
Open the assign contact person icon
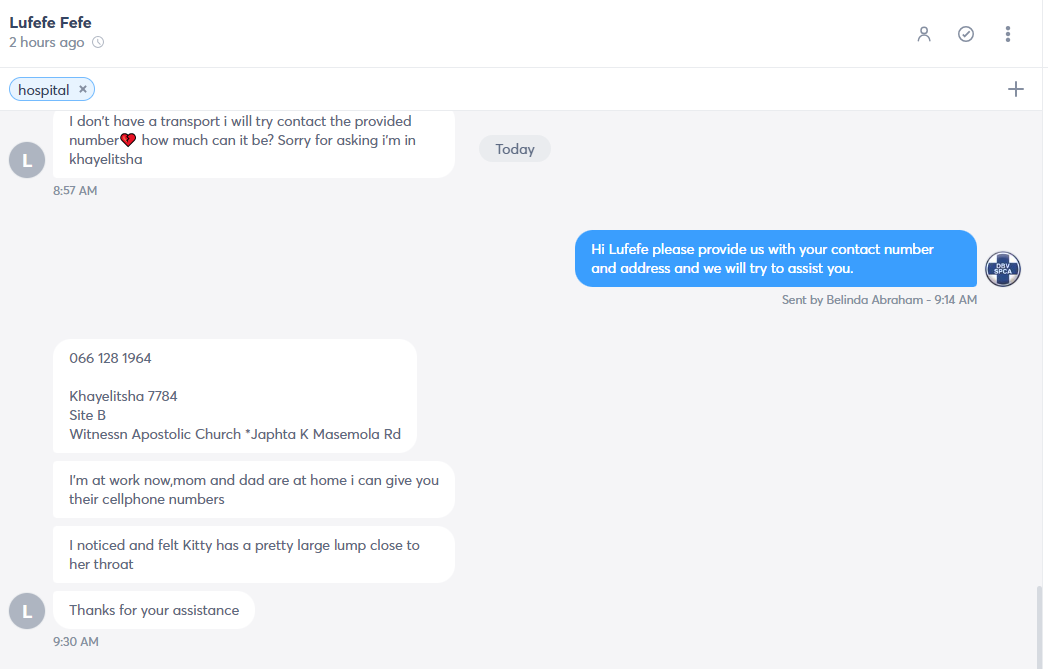pos(924,34)
